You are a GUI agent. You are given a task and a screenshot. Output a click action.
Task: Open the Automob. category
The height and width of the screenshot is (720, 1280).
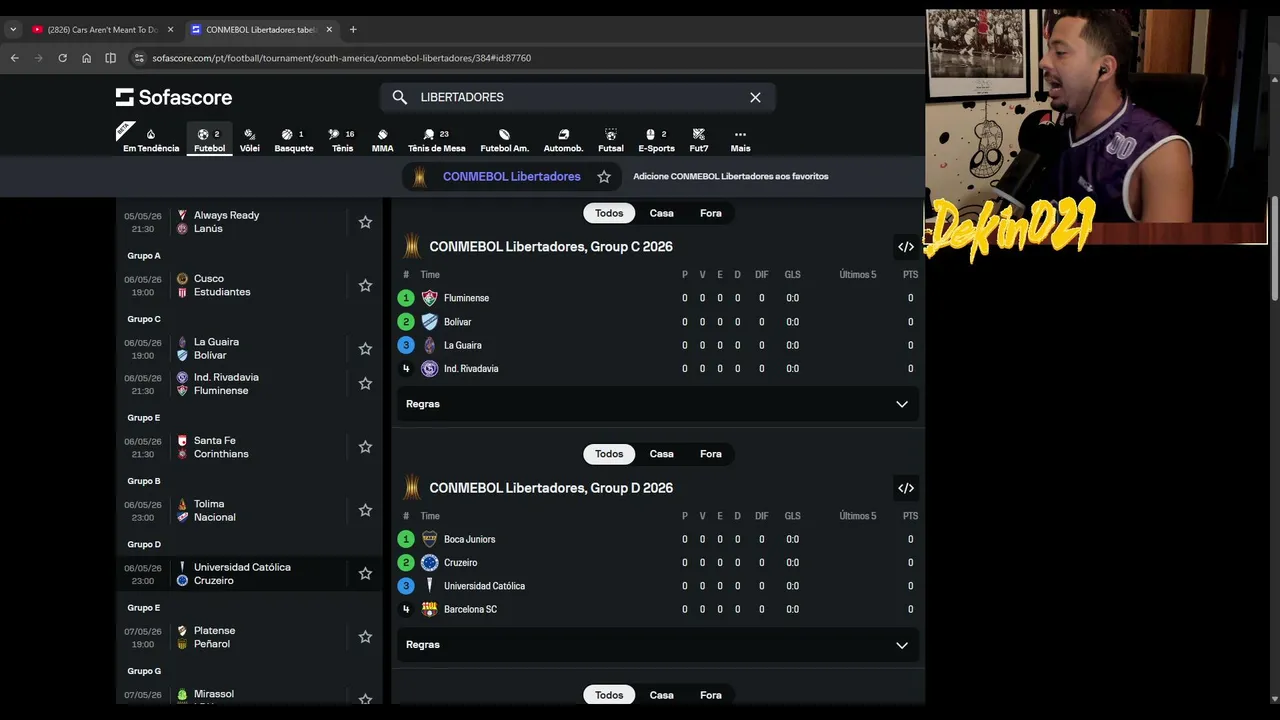coord(563,140)
